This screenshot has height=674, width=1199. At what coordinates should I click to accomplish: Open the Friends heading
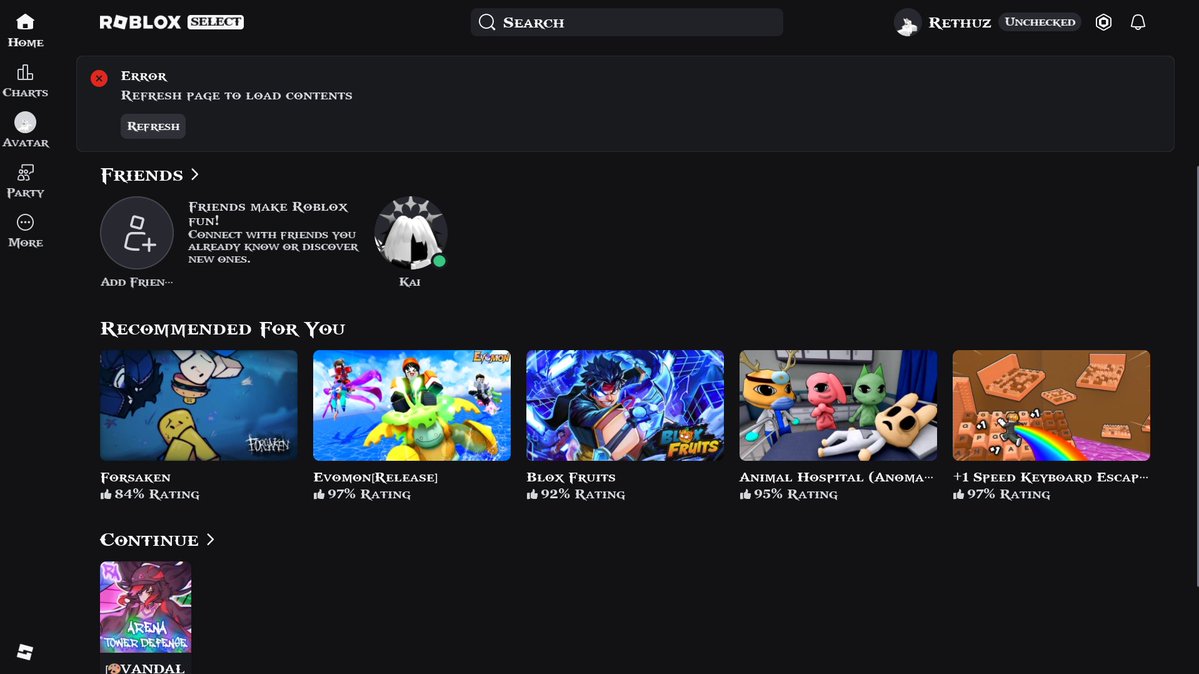tap(141, 175)
